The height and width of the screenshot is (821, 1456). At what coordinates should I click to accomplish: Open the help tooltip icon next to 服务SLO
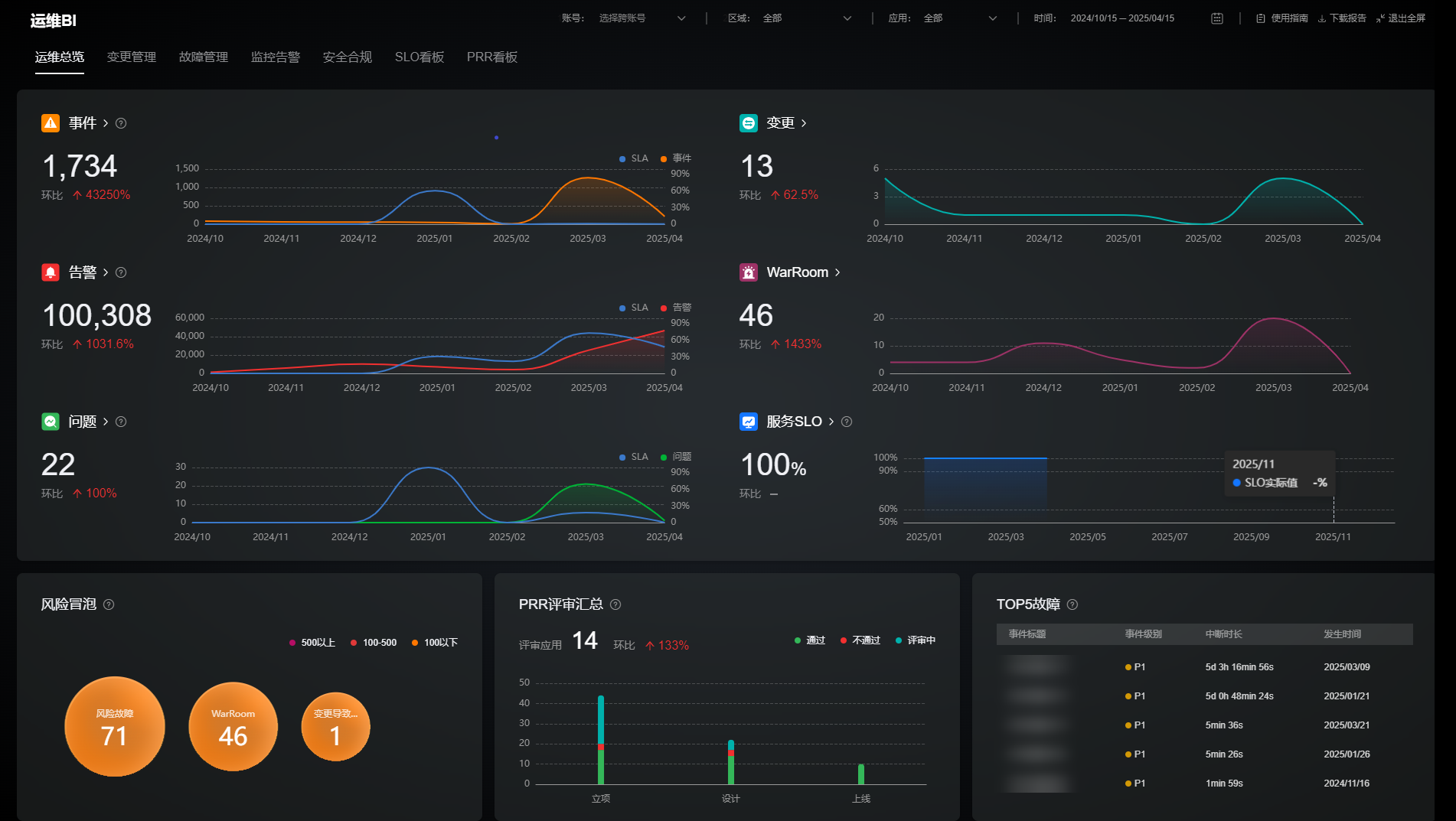point(847,422)
